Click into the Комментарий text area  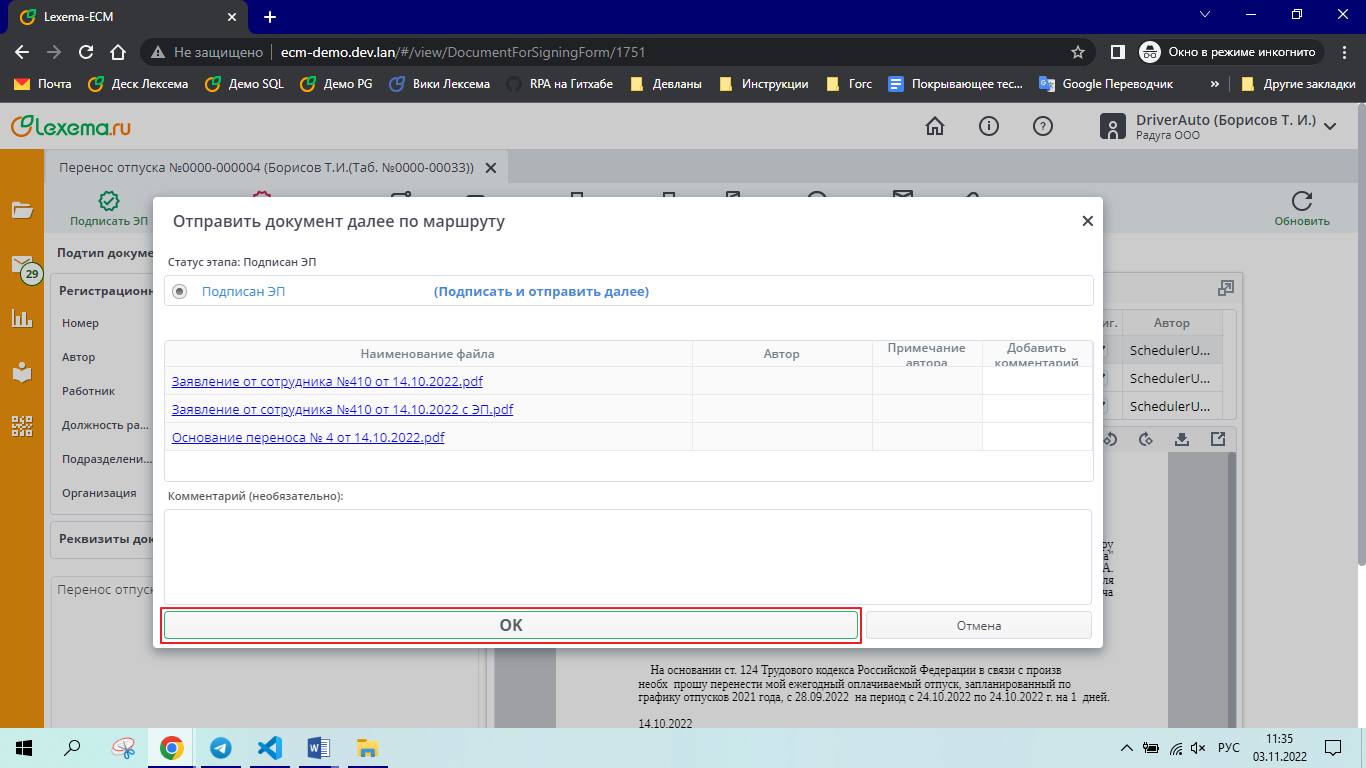click(x=627, y=556)
